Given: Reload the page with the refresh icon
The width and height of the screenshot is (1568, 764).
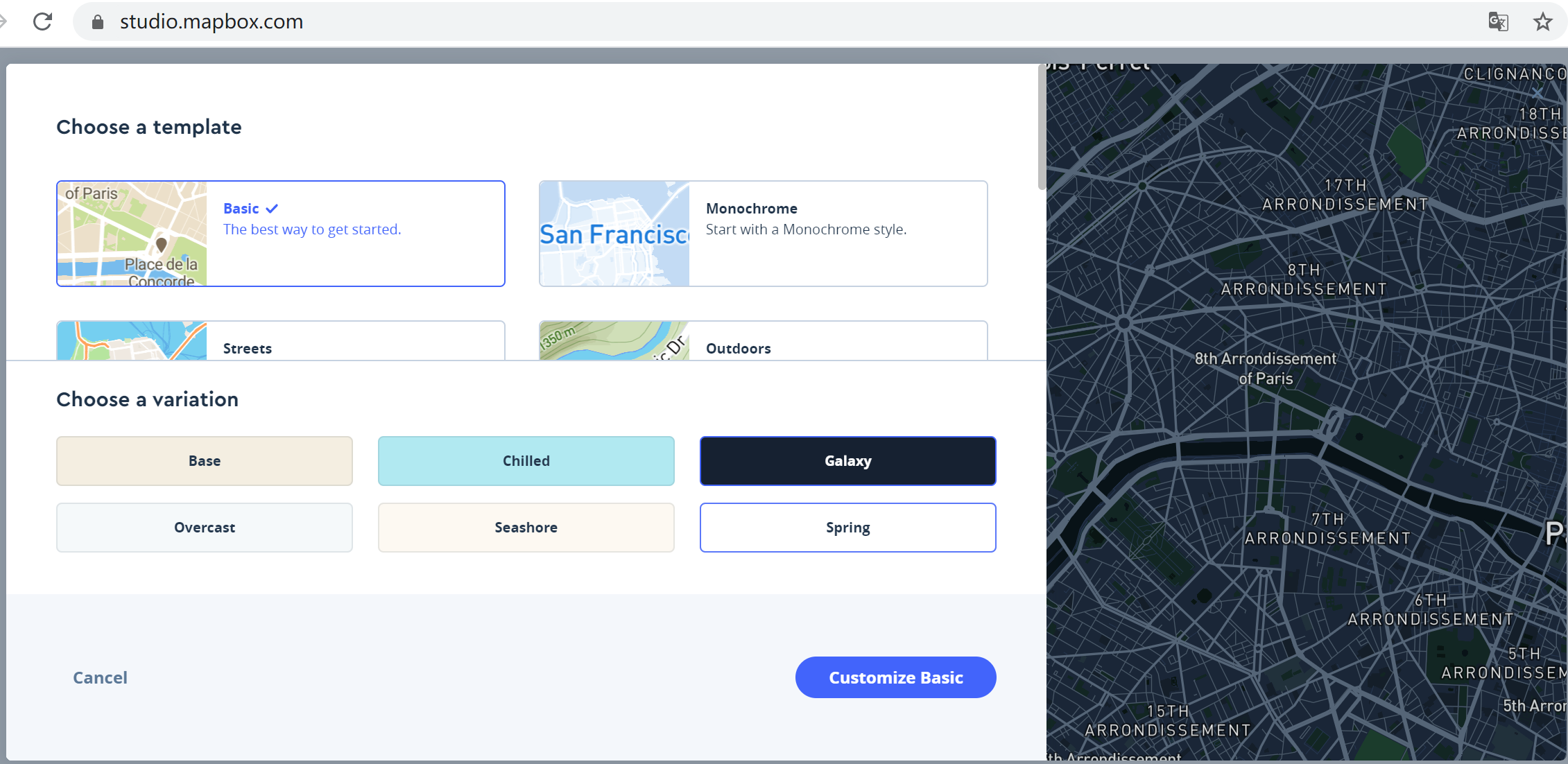Looking at the screenshot, I should pos(43,21).
